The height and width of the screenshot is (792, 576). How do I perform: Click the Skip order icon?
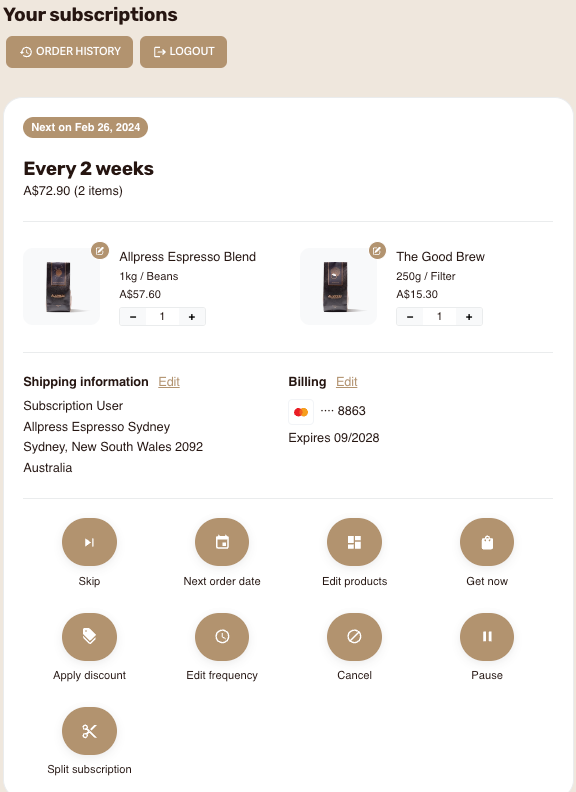pos(89,542)
